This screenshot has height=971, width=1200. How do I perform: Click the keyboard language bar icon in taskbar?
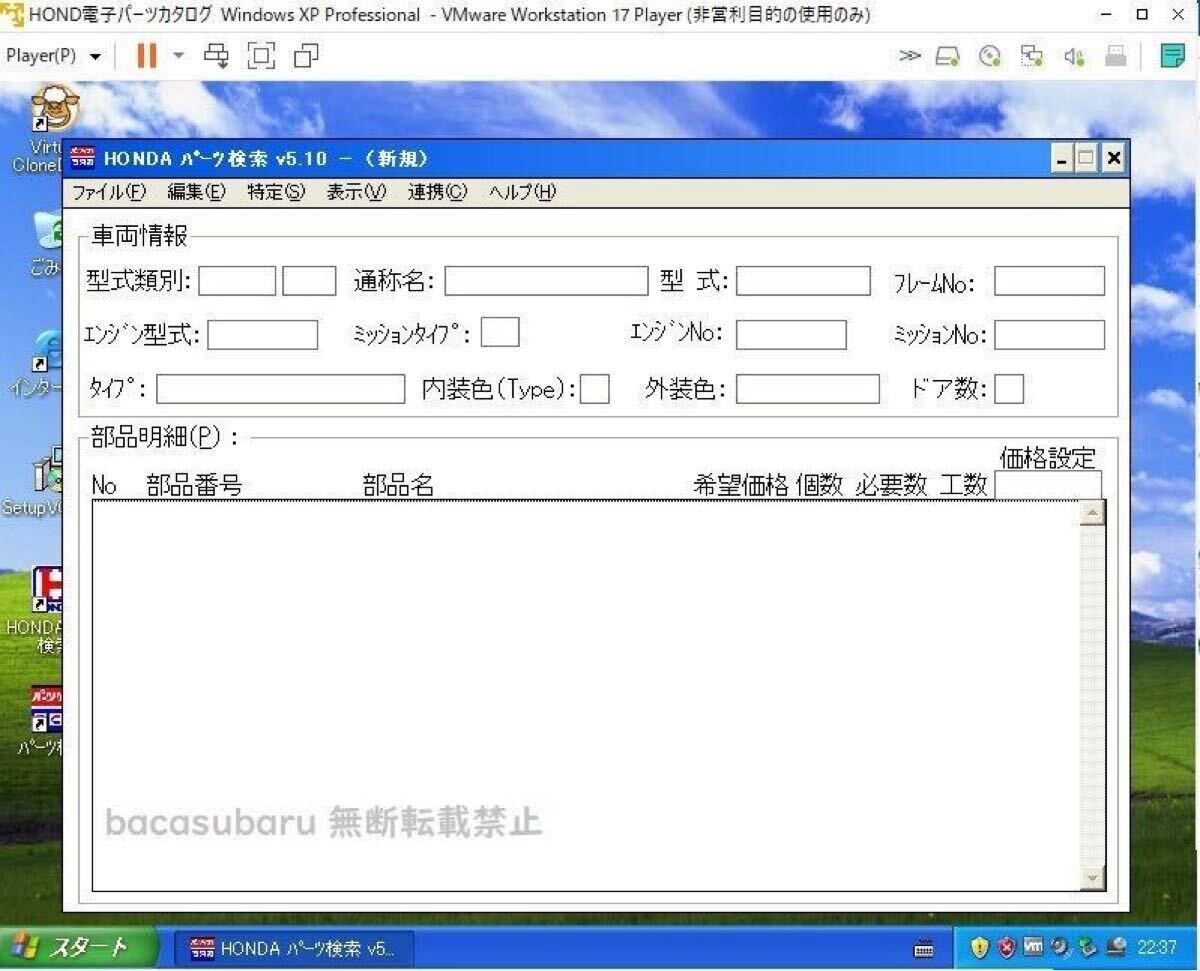(x=925, y=949)
